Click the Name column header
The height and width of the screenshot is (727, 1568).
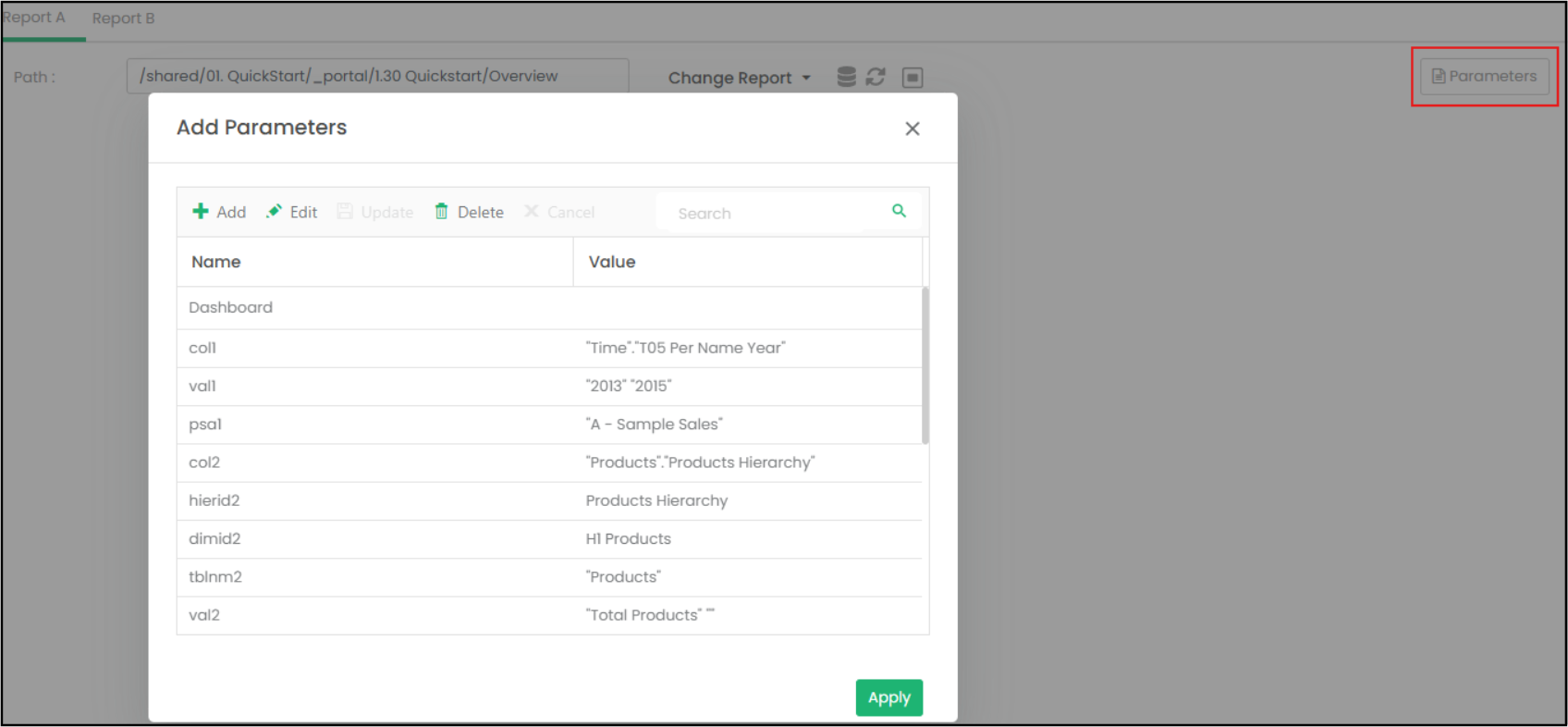(375, 262)
